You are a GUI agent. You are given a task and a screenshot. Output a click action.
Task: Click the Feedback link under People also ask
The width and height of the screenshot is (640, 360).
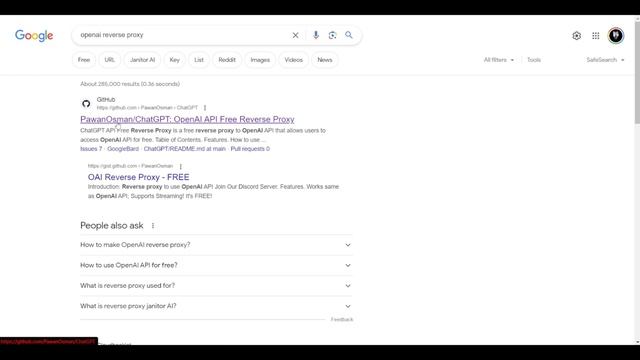[x=342, y=320]
